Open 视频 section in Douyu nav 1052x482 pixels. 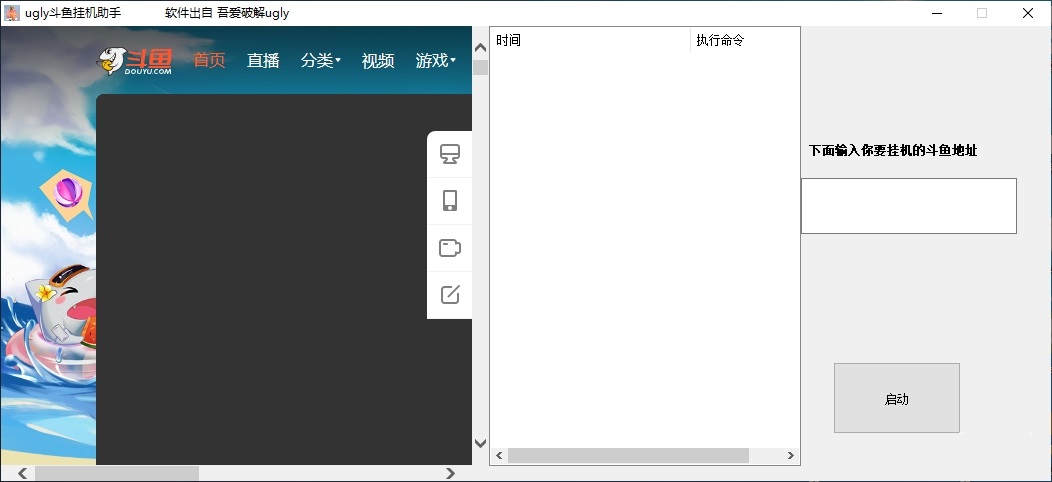[x=378, y=60]
